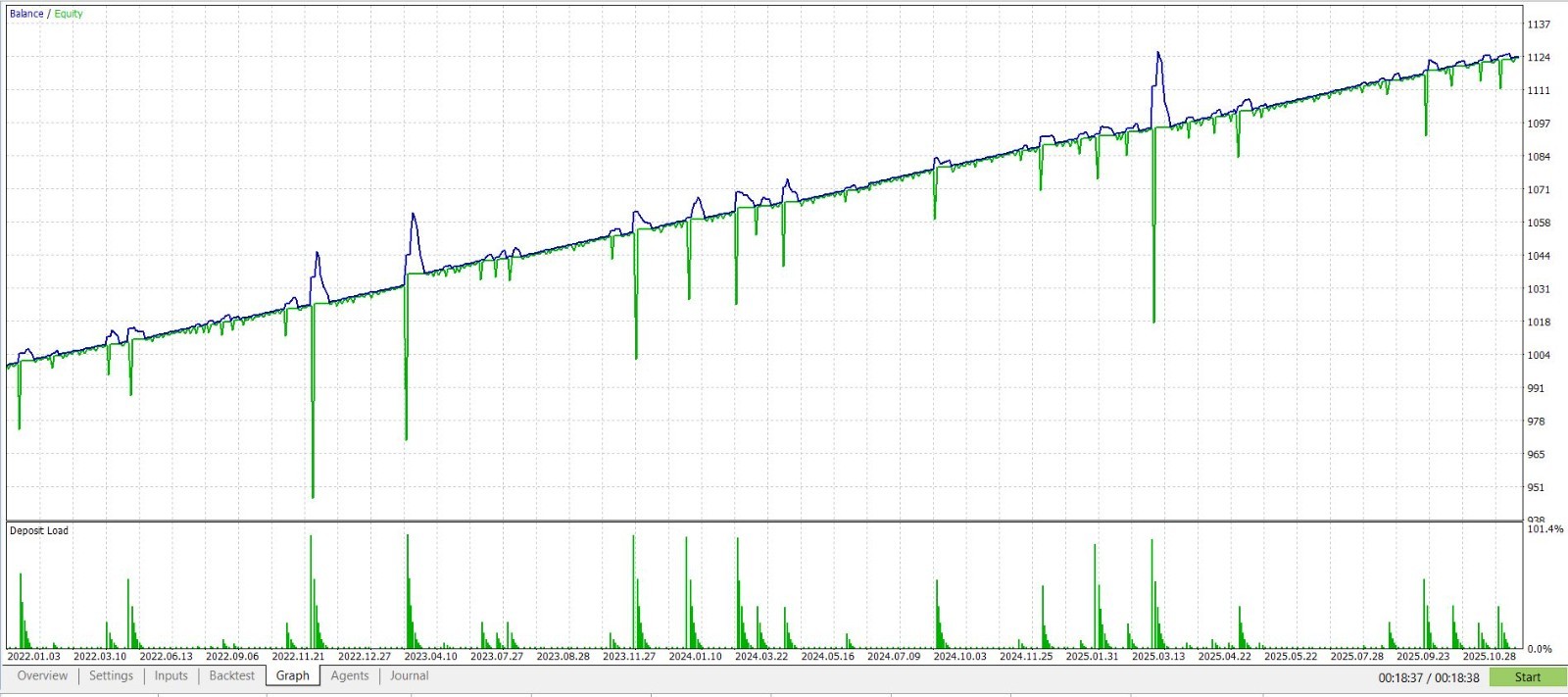The width and height of the screenshot is (1568, 697).
Task: Show the Journal tab
Action: [410, 675]
